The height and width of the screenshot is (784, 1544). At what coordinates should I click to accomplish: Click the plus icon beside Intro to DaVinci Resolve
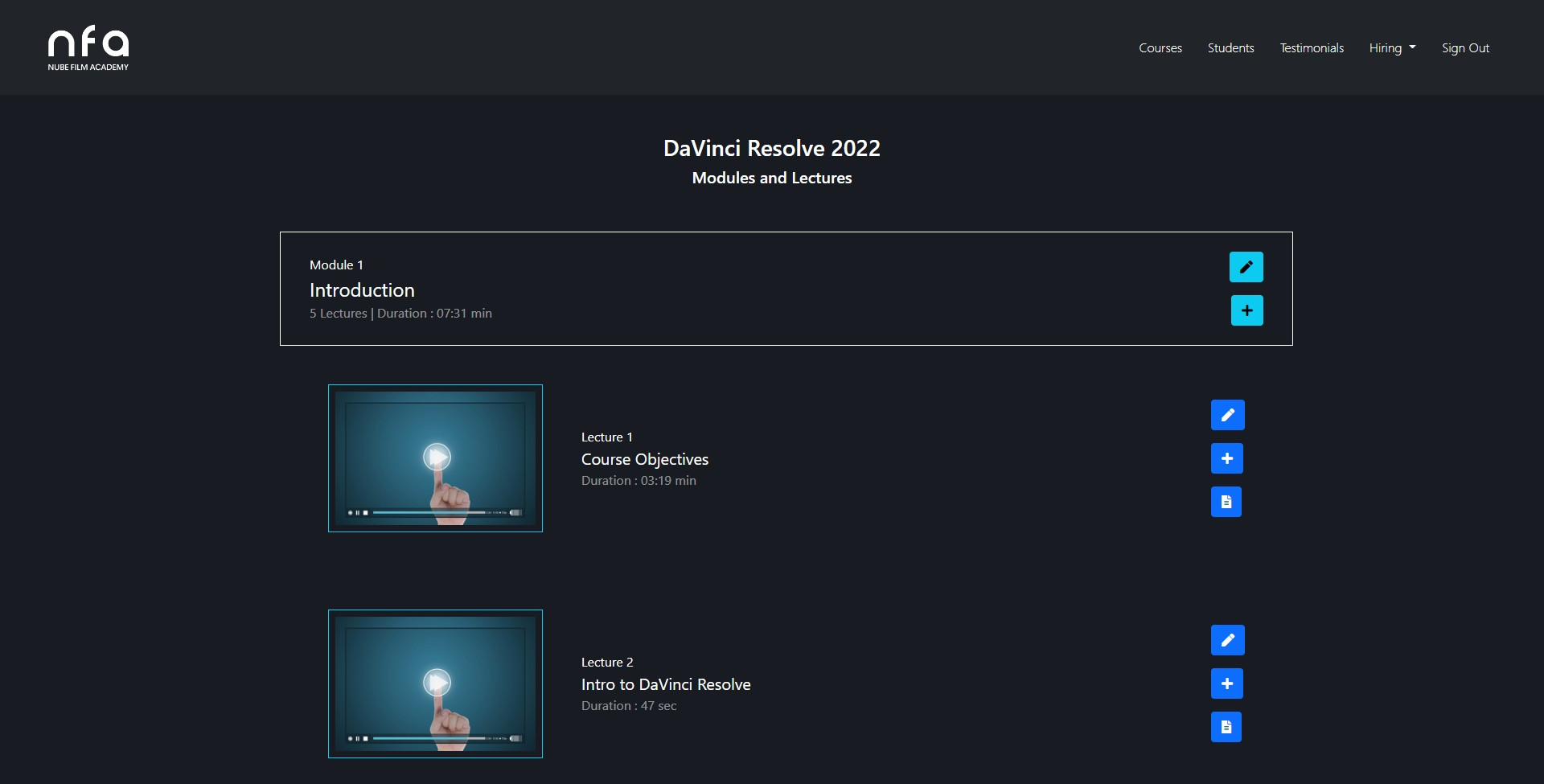pyautogui.click(x=1227, y=683)
